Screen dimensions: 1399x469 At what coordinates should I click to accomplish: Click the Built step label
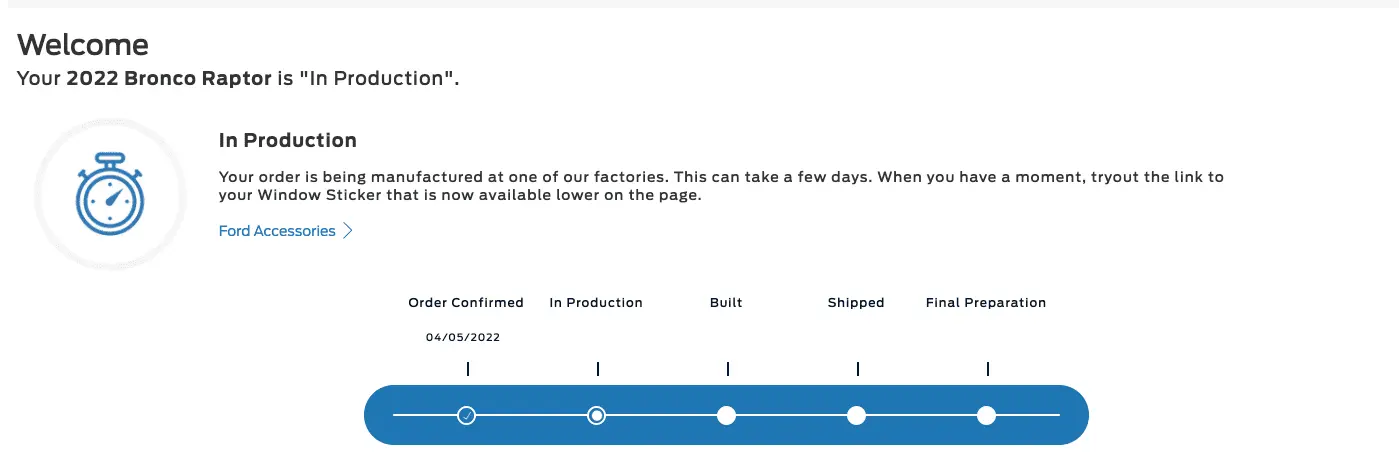pos(726,302)
